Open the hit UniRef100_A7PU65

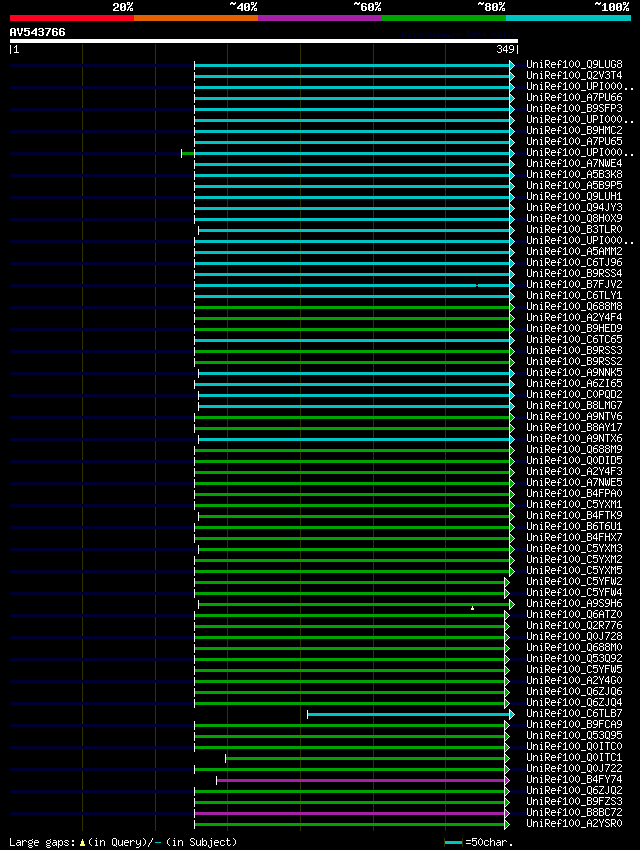[574, 141]
